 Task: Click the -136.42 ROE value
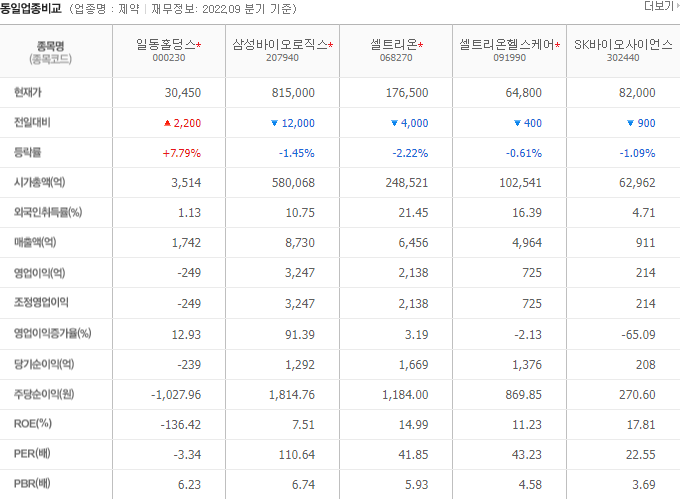tap(181, 425)
